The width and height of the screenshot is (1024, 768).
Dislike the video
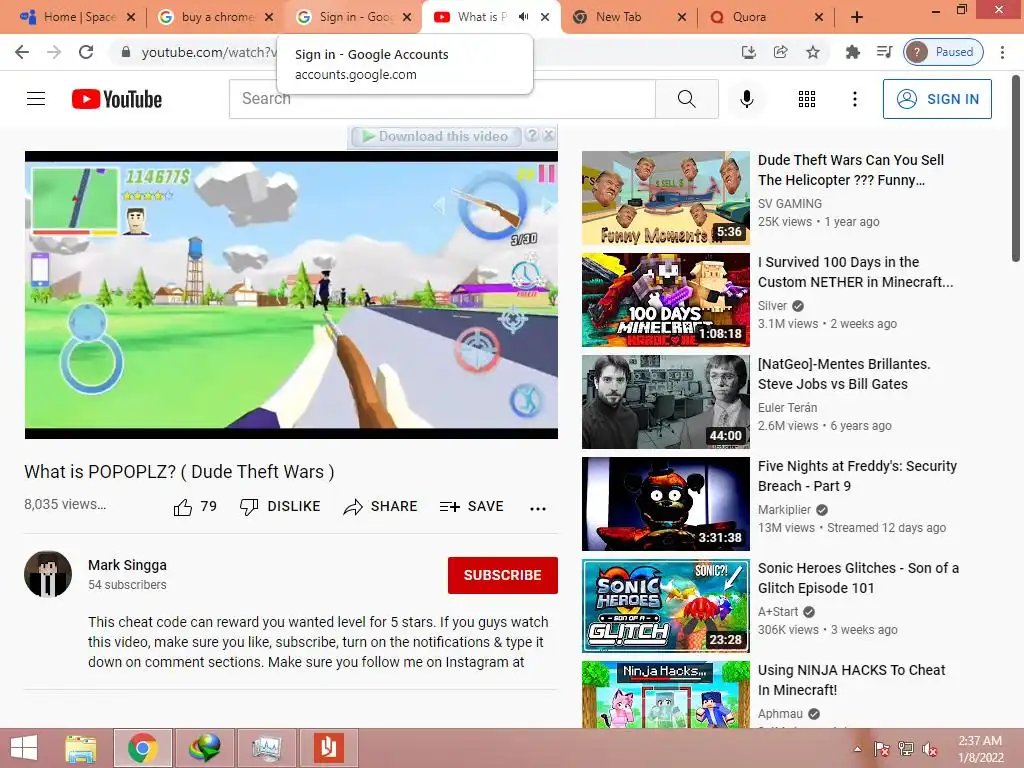point(280,507)
